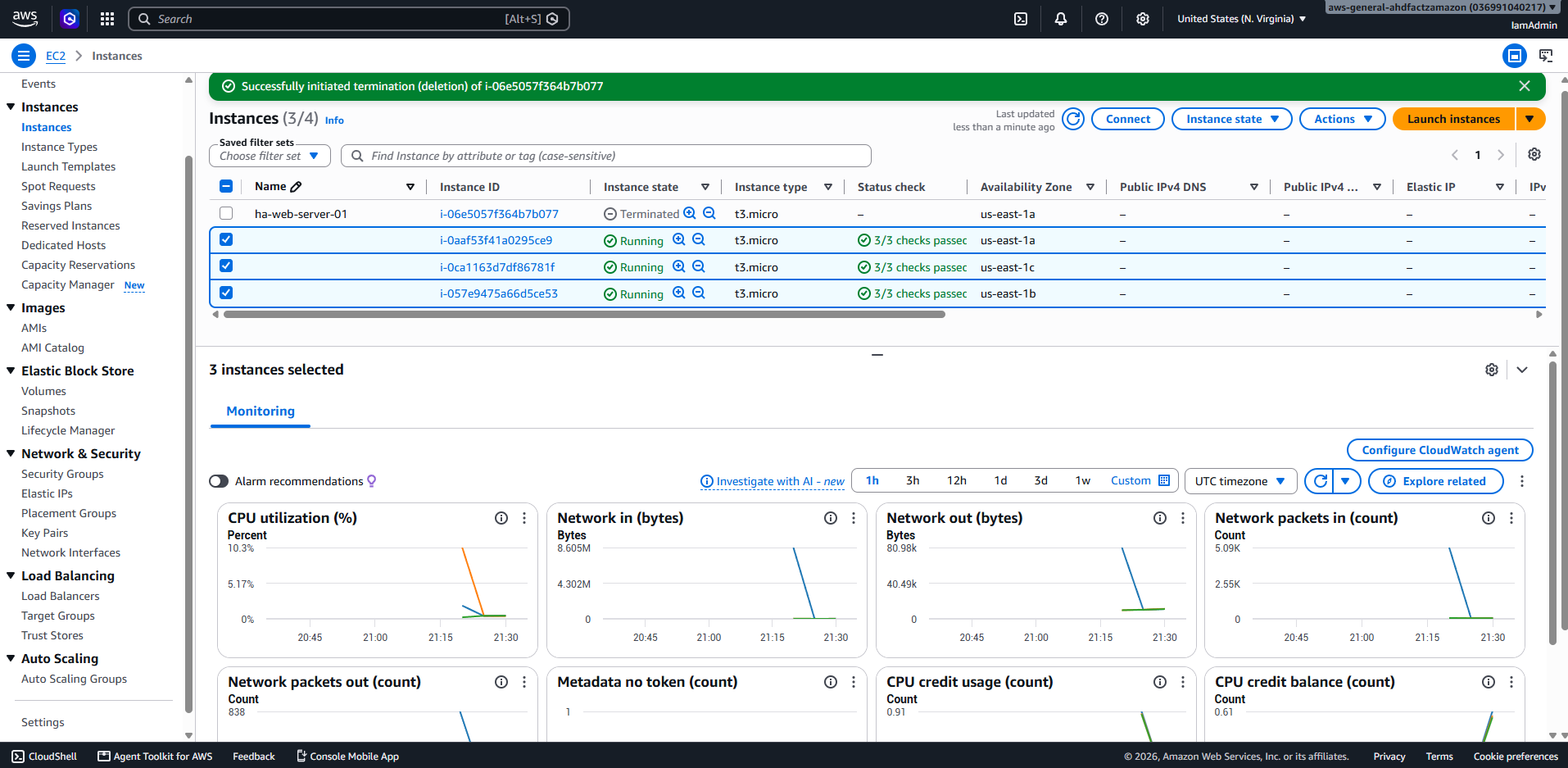Toggle the select-all instances checkbox
The image size is (1568, 768).
click(x=226, y=186)
